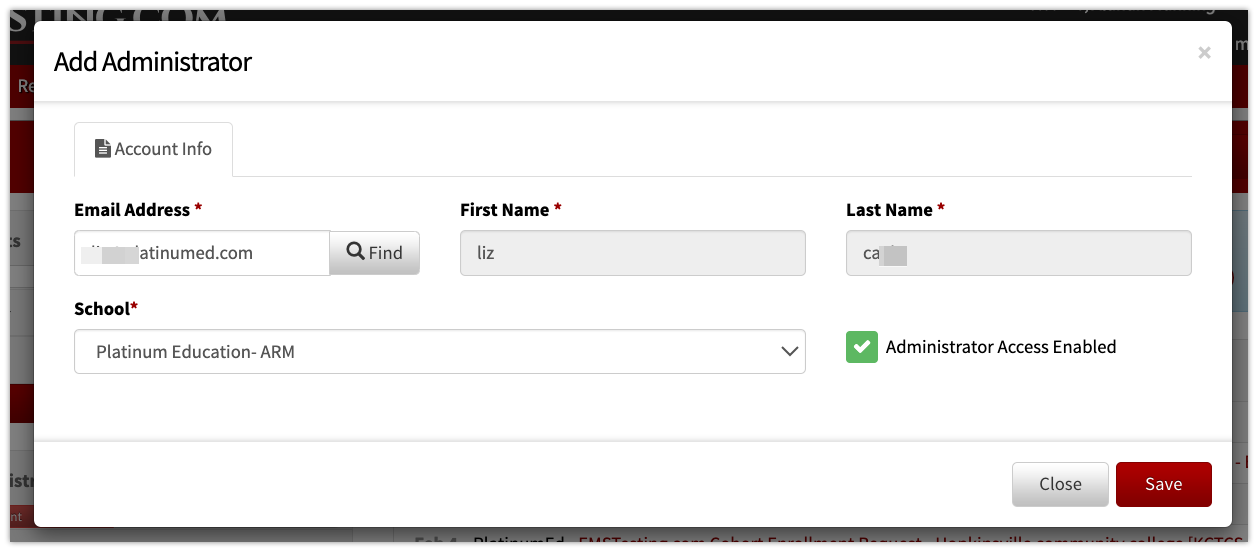
Task: Switch to the Account Info tab
Action: [153, 149]
